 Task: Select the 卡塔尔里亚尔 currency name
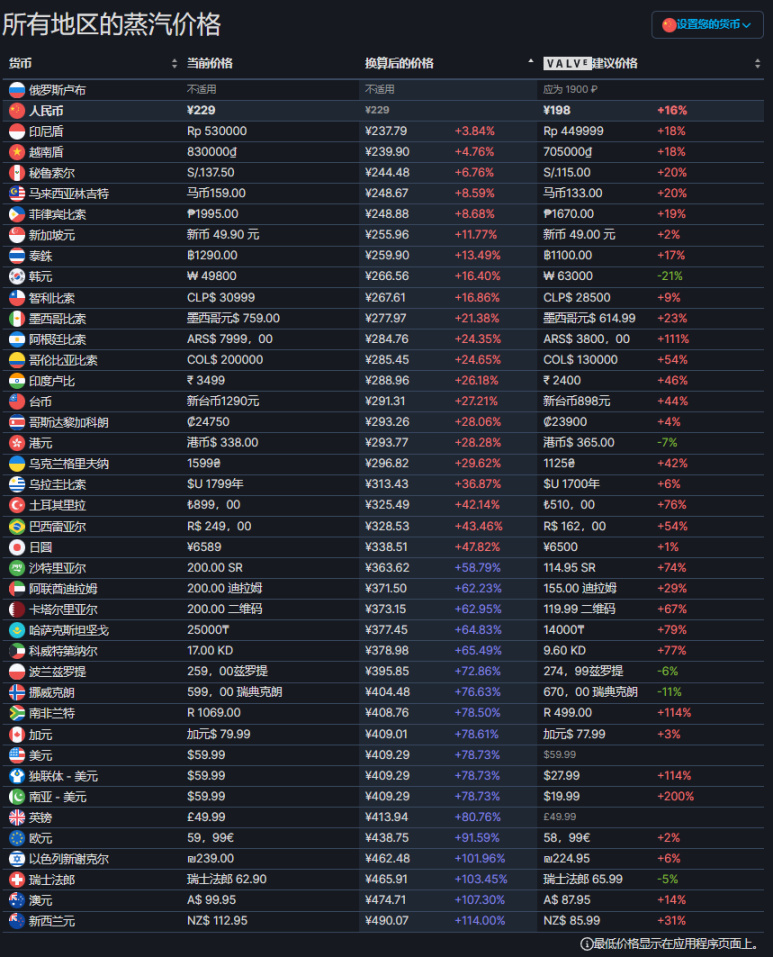click(63, 610)
